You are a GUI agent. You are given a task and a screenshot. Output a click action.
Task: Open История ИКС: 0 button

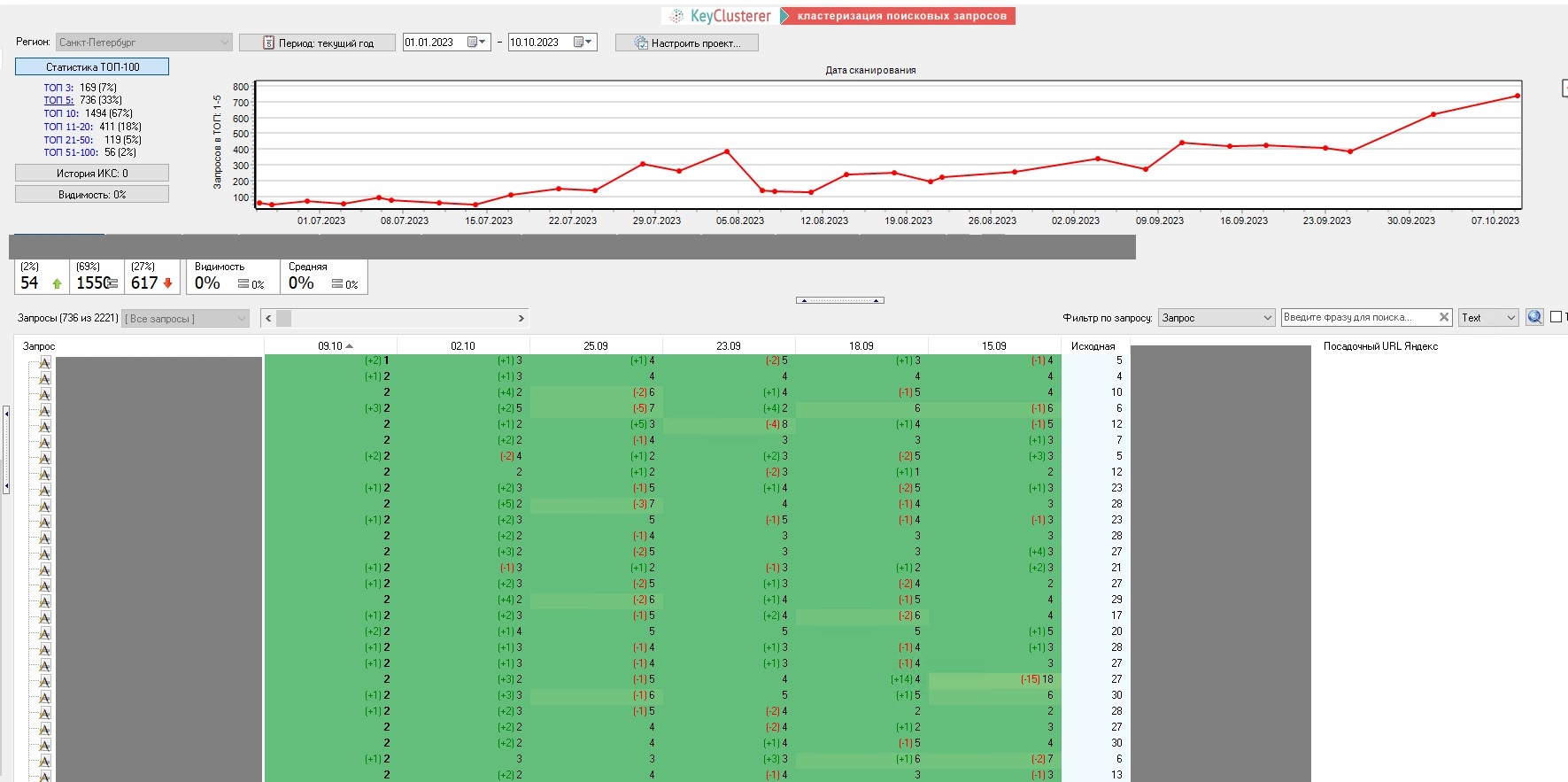click(92, 174)
